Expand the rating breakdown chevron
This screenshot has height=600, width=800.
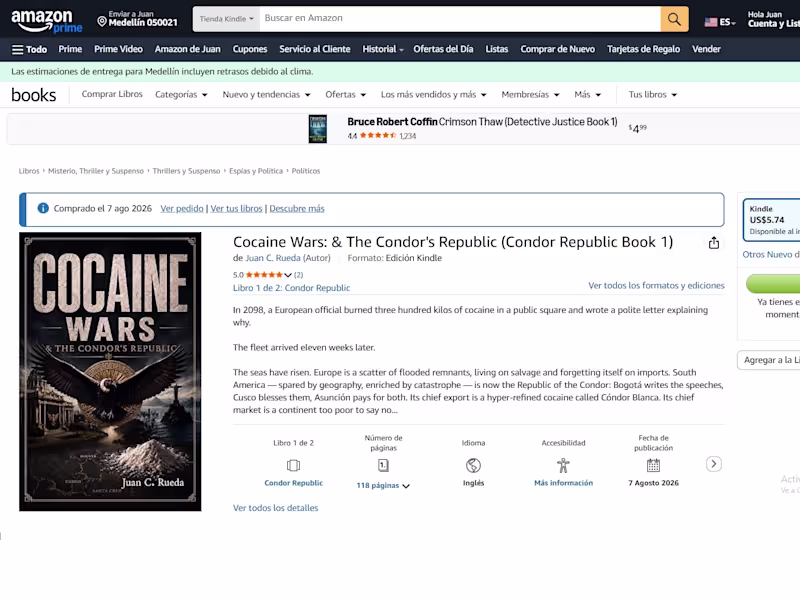click(x=288, y=275)
